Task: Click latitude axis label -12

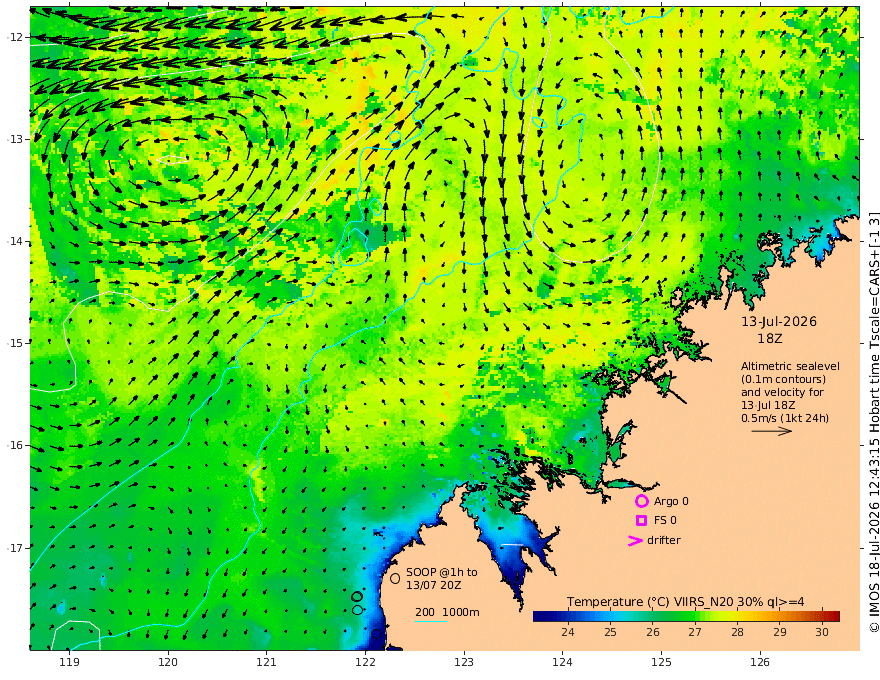Action: [15, 37]
